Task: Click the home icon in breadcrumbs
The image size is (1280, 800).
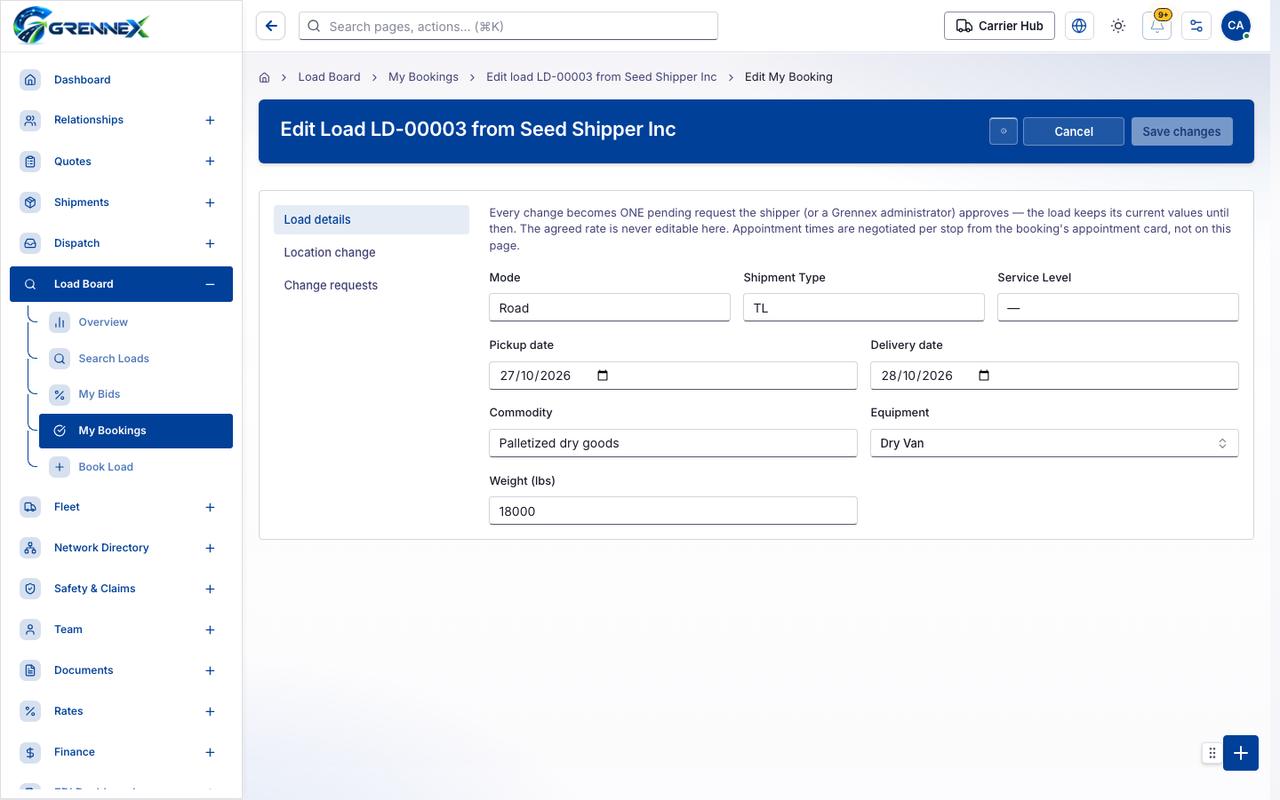Action: coord(265,77)
